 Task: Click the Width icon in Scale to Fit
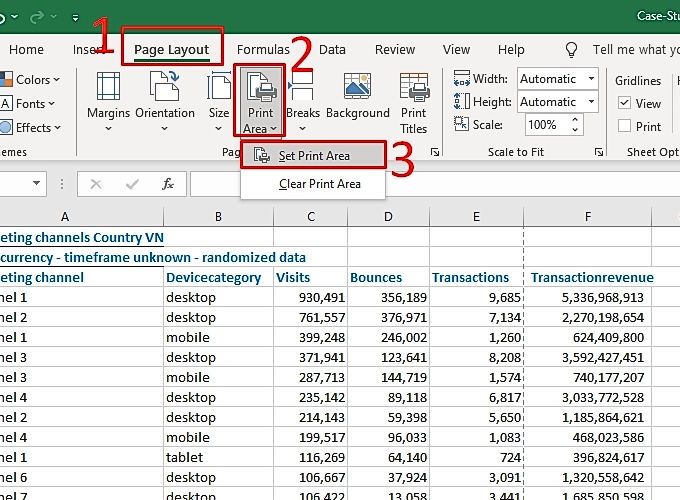(461, 78)
